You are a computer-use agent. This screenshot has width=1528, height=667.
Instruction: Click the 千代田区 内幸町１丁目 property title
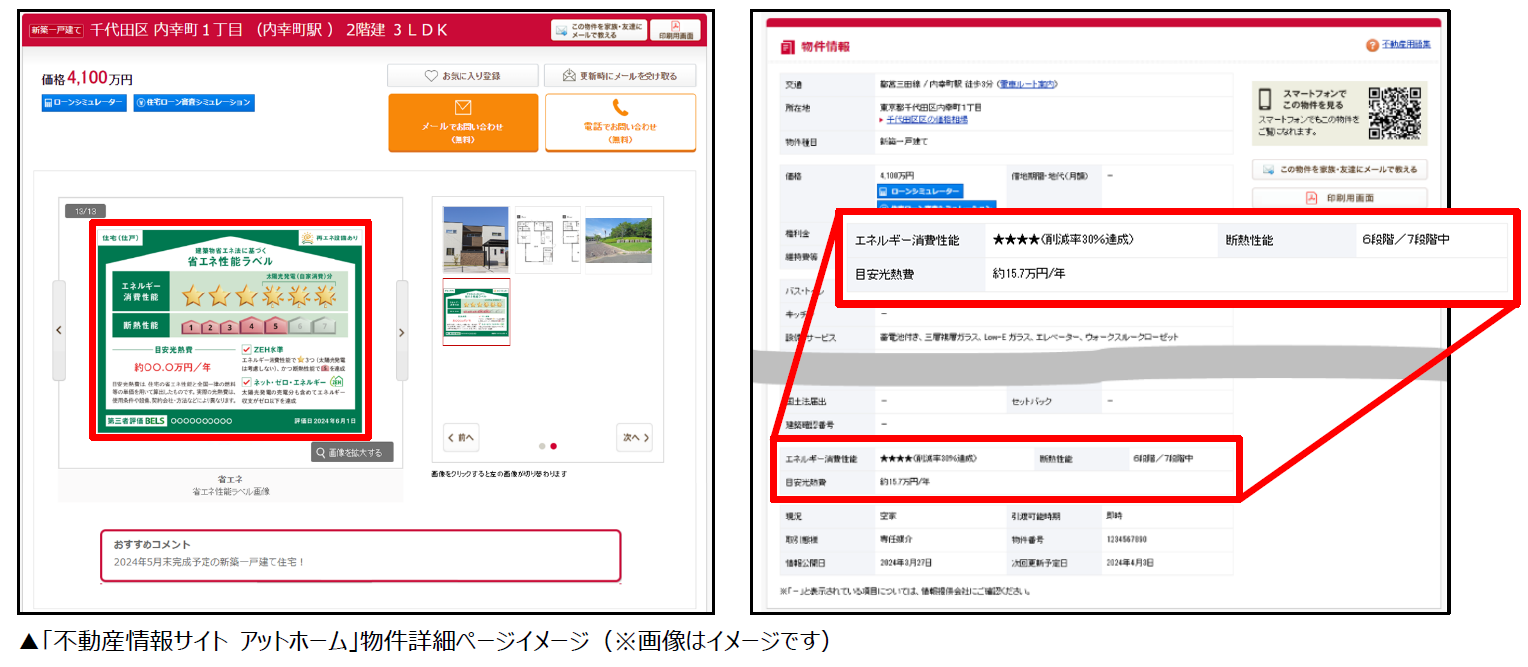[x=269, y=30]
